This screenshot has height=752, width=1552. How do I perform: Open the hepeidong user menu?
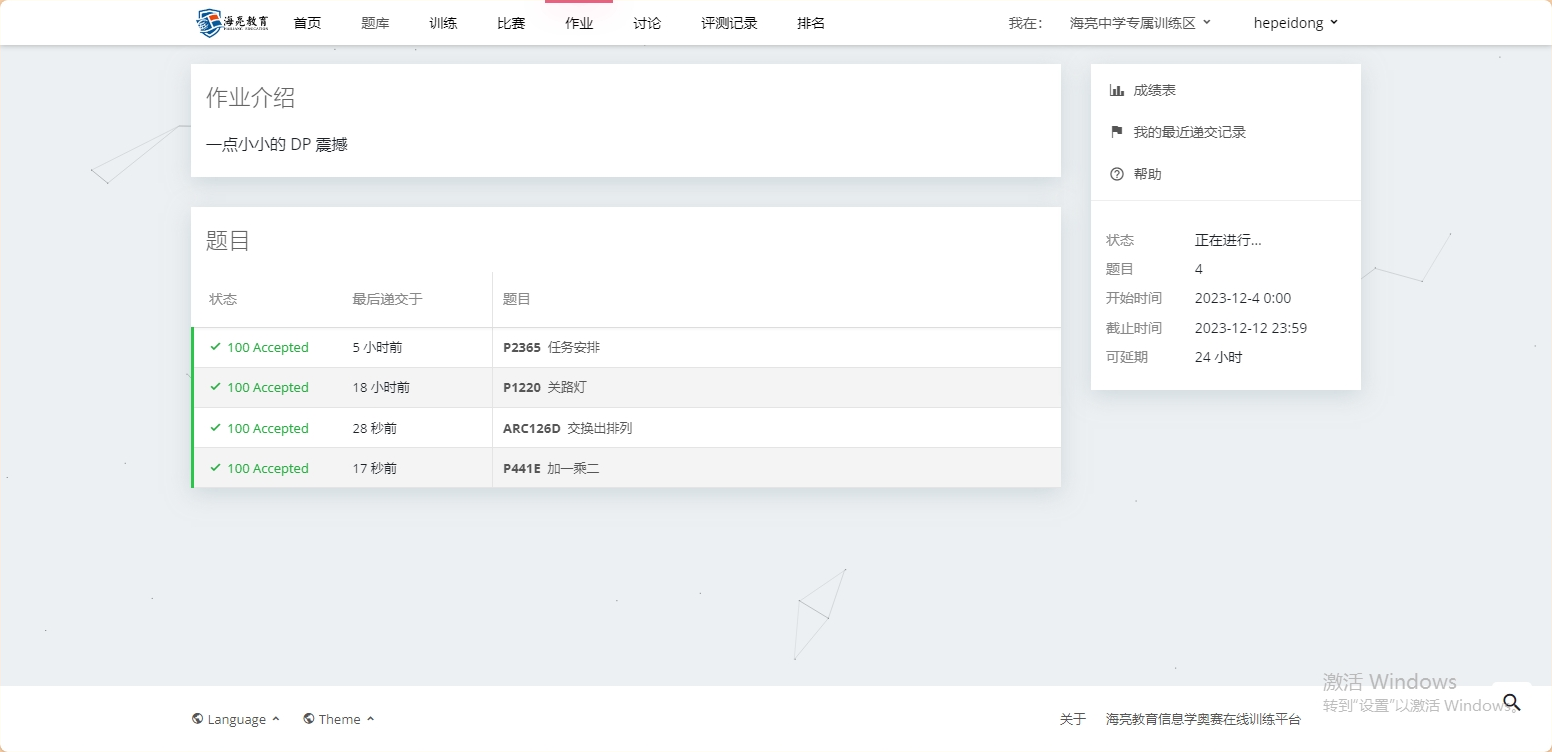coord(1295,23)
